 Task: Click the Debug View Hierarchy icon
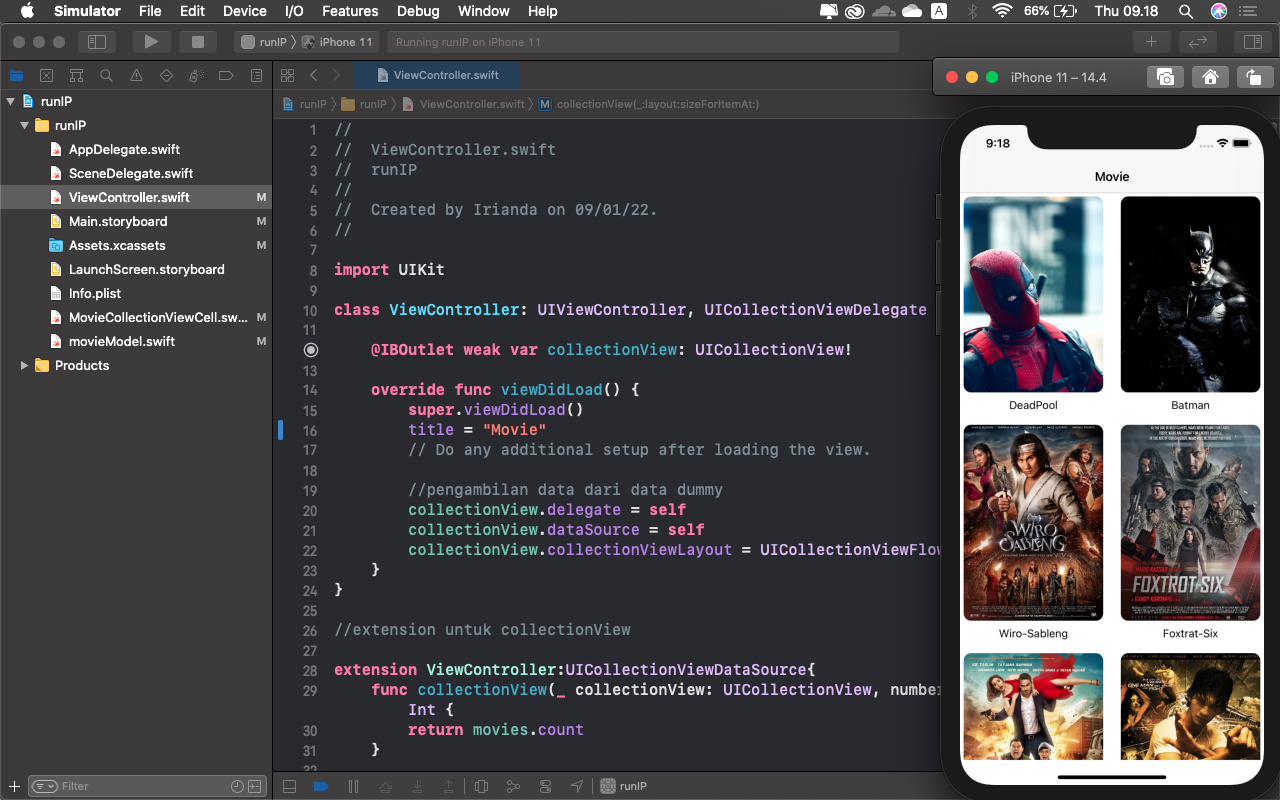[x=481, y=786]
